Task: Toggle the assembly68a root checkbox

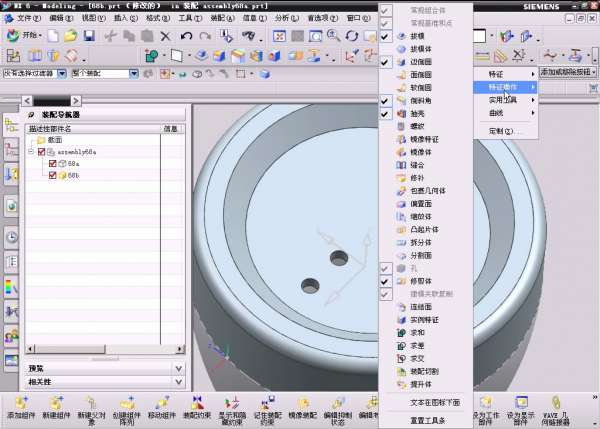Action: coord(42,151)
